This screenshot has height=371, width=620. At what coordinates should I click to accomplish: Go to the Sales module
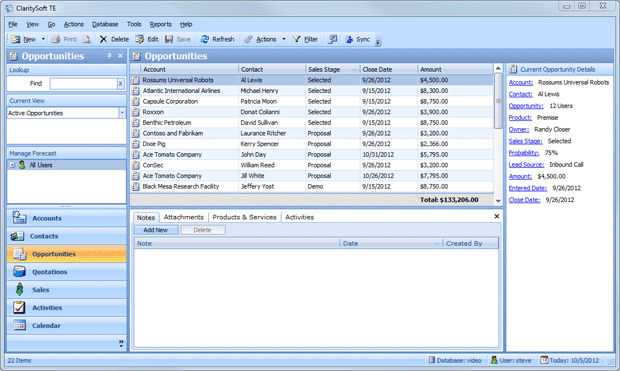(x=66, y=290)
